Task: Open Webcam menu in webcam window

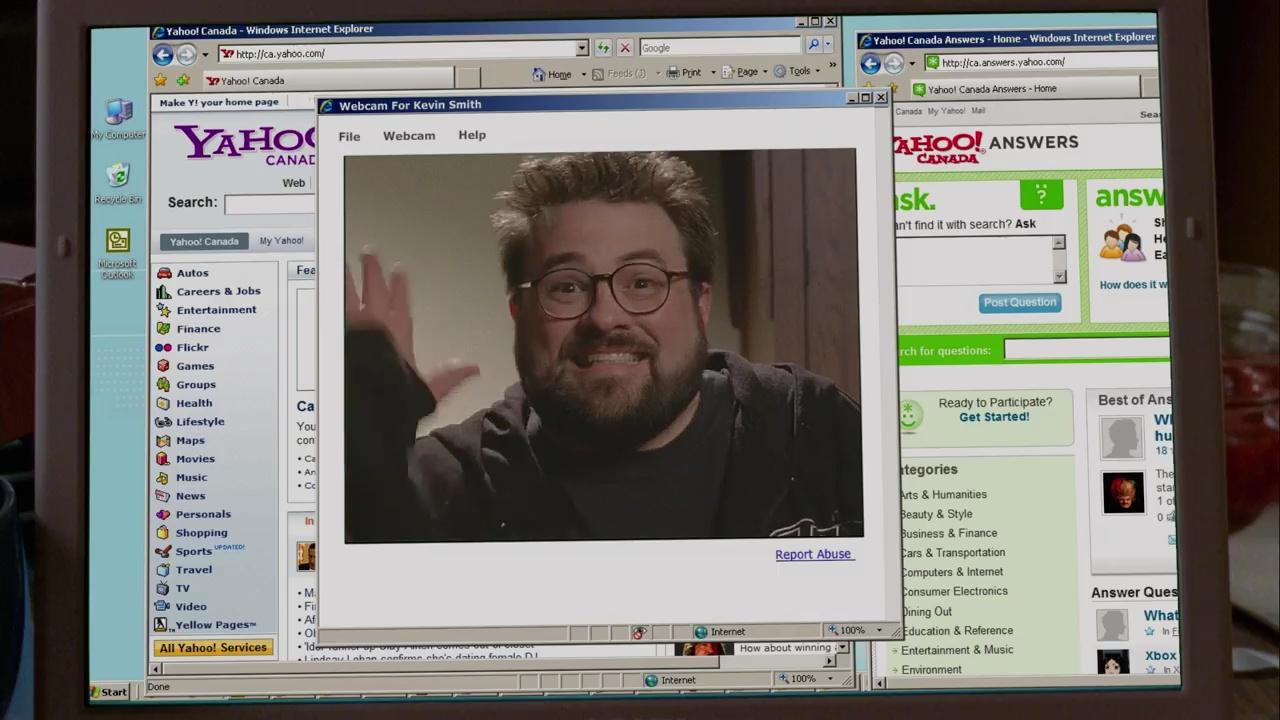Action: pyautogui.click(x=409, y=136)
